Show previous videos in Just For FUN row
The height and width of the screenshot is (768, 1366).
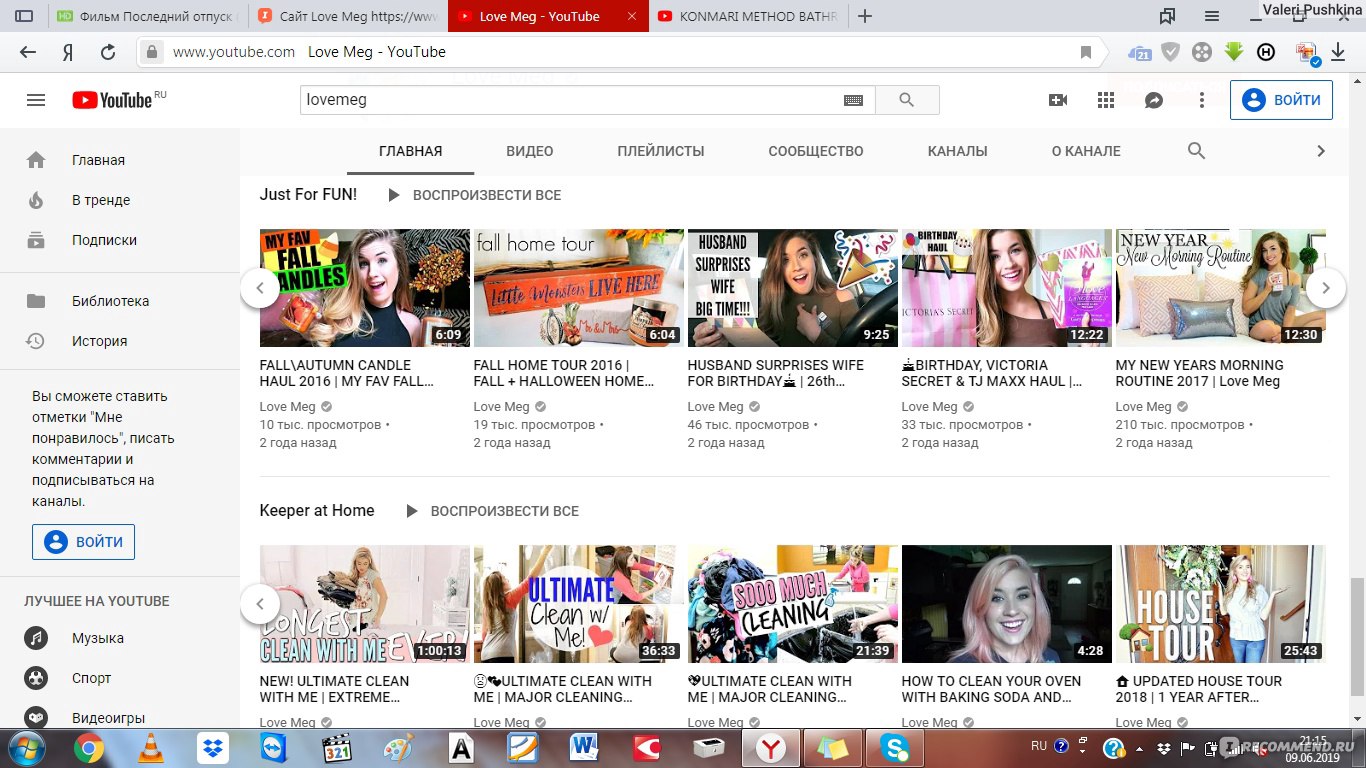(x=260, y=288)
